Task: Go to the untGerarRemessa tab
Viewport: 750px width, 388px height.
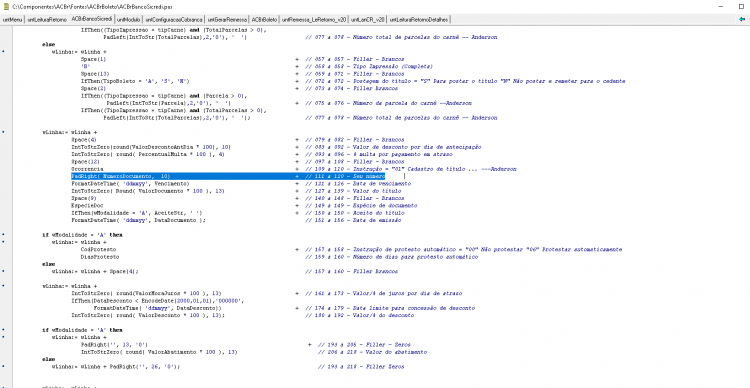Action: [x=227, y=20]
